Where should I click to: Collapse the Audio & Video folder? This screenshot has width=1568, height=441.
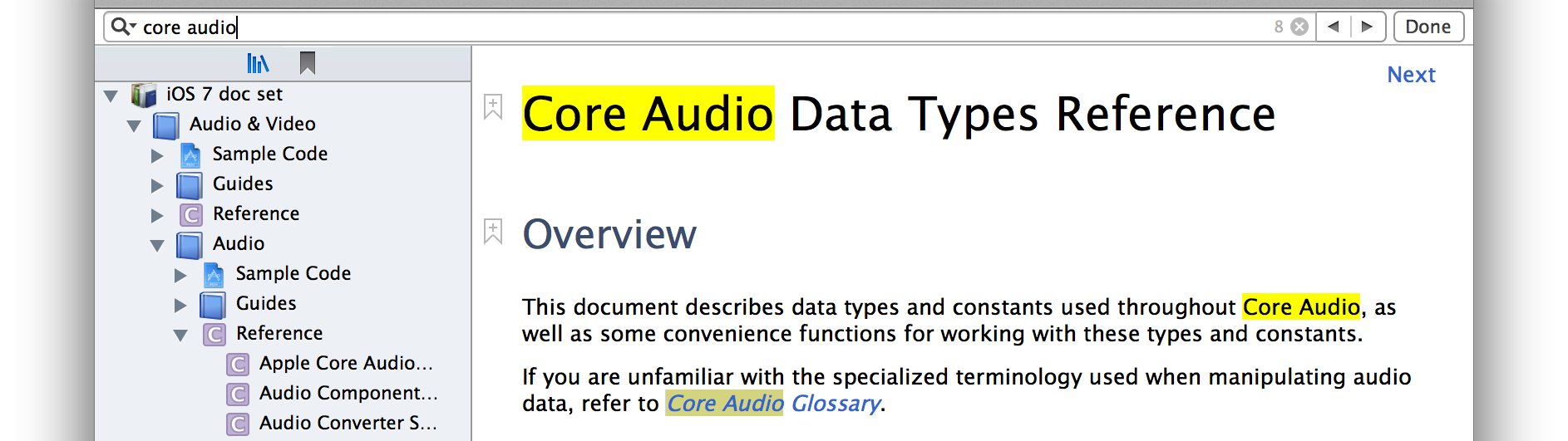(x=134, y=126)
